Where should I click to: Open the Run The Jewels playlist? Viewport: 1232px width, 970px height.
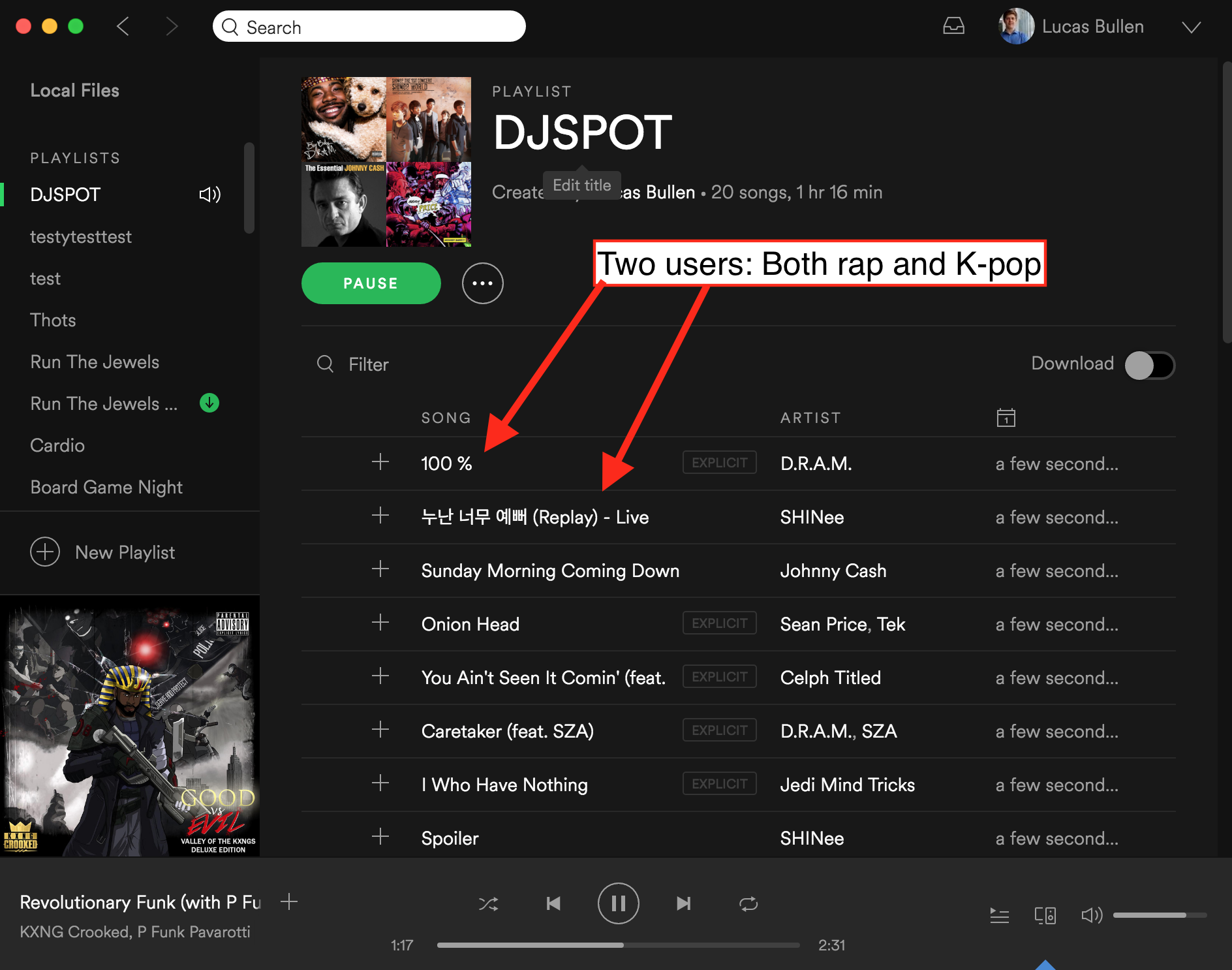(95, 362)
